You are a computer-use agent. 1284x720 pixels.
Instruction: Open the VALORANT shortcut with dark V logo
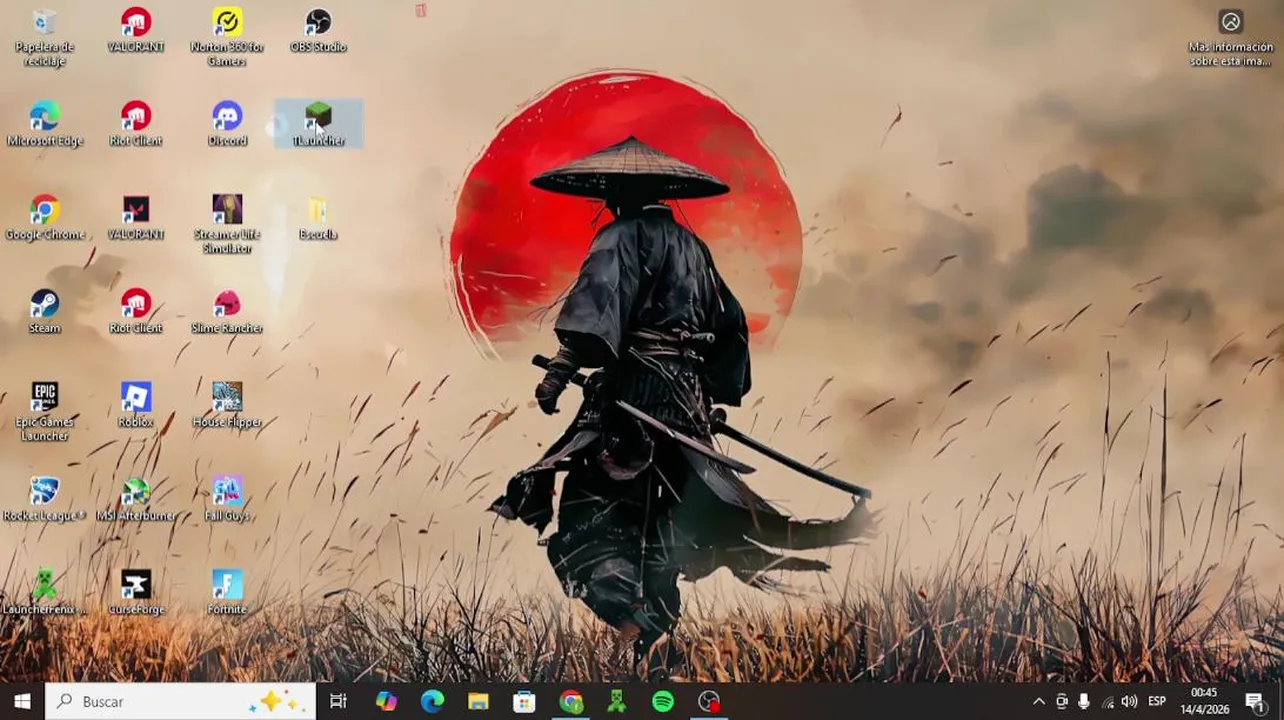click(x=136, y=218)
